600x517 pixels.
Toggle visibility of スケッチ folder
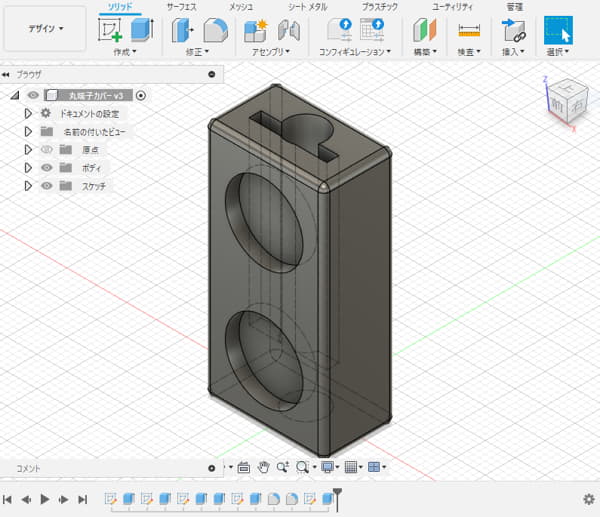point(46,185)
